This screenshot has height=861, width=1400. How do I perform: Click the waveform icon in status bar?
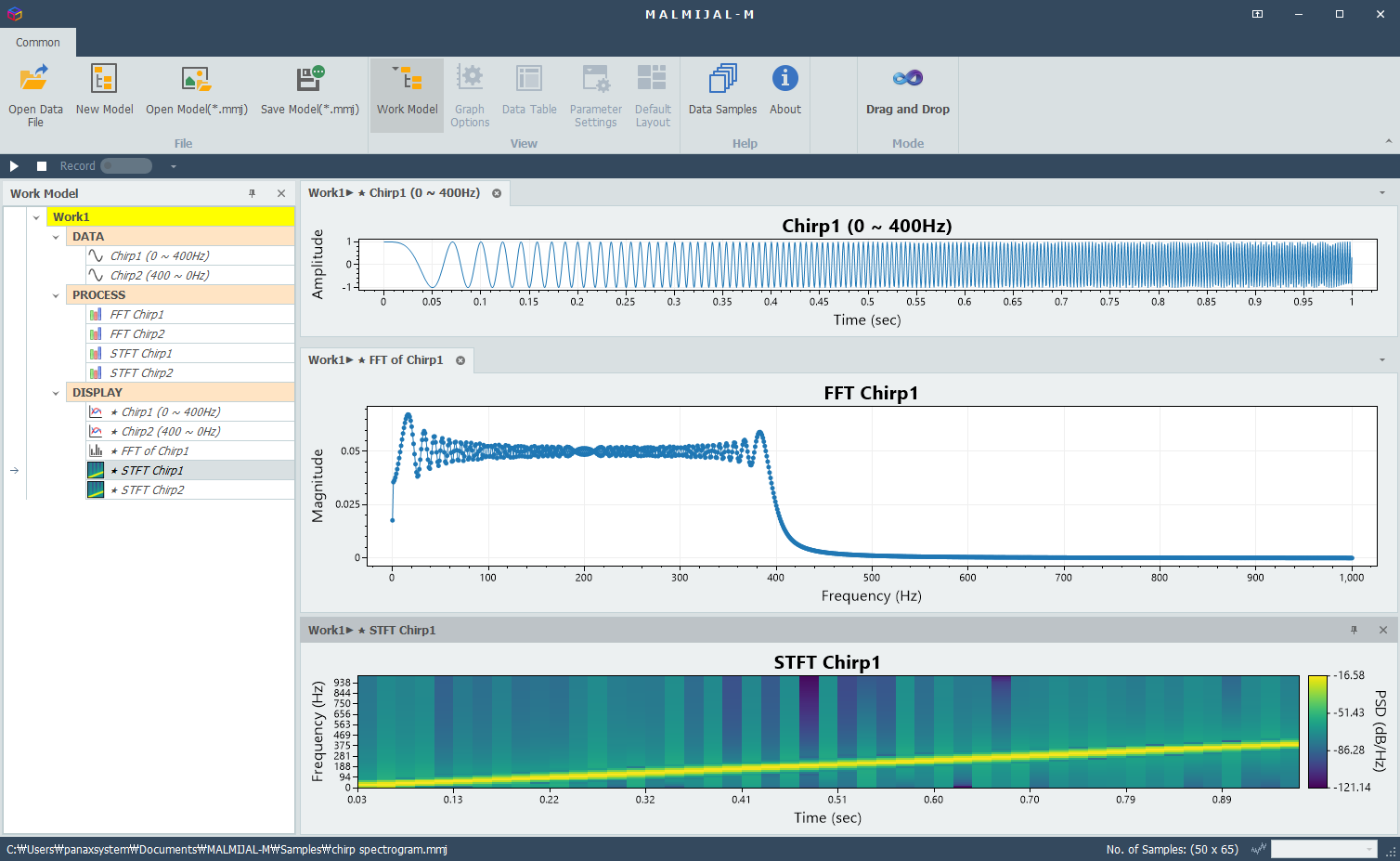pos(1259,849)
